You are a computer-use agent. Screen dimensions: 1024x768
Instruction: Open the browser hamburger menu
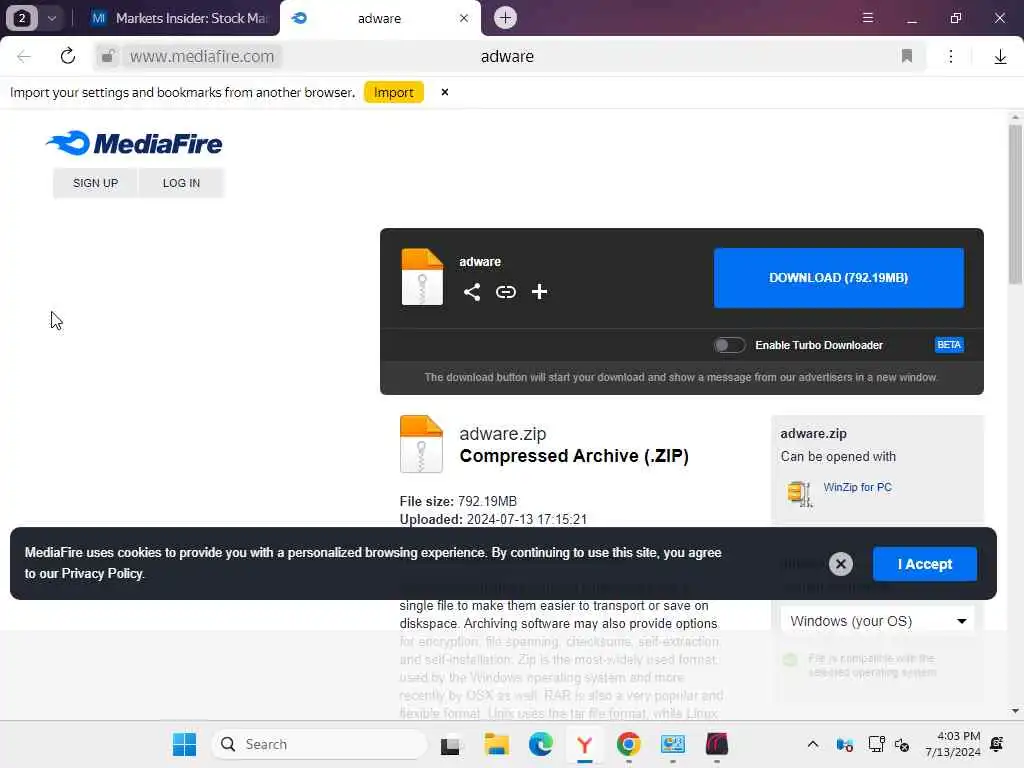pos(867,18)
